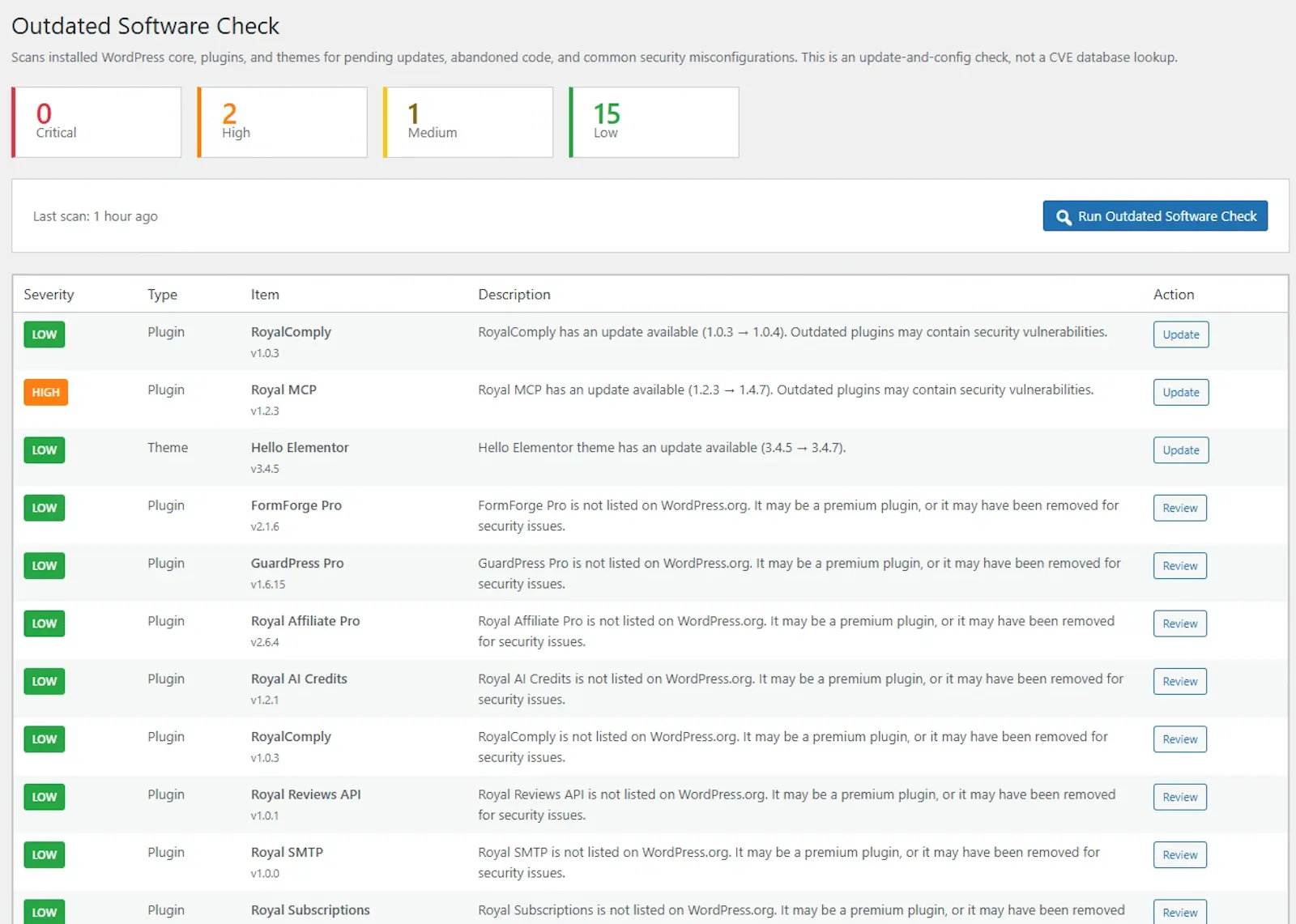Click the magnifier icon in the Run Outdated Software Check button
This screenshot has height=924, width=1296.
tap(1064, 217)
